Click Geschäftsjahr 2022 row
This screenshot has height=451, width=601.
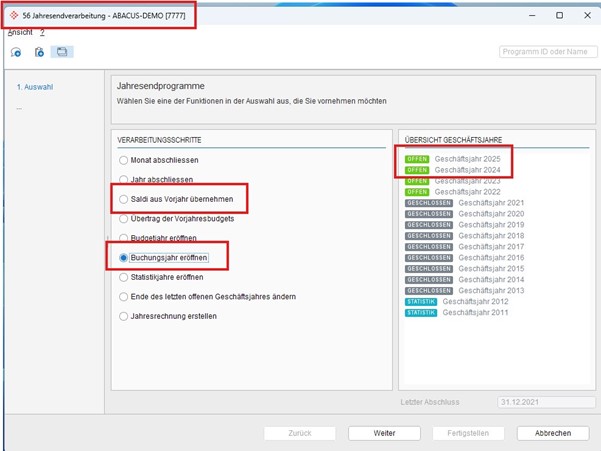(x=453, y=192)
